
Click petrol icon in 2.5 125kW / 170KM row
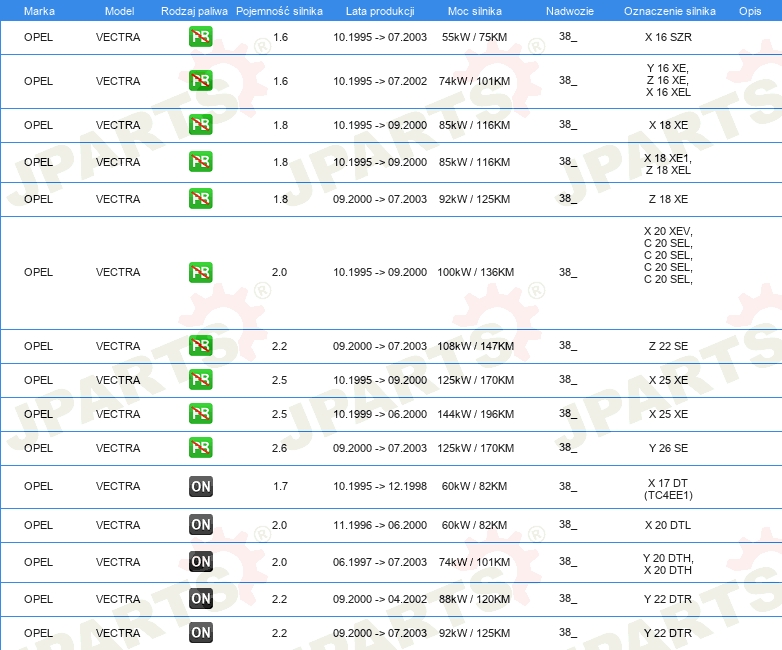tap(200, 380)
